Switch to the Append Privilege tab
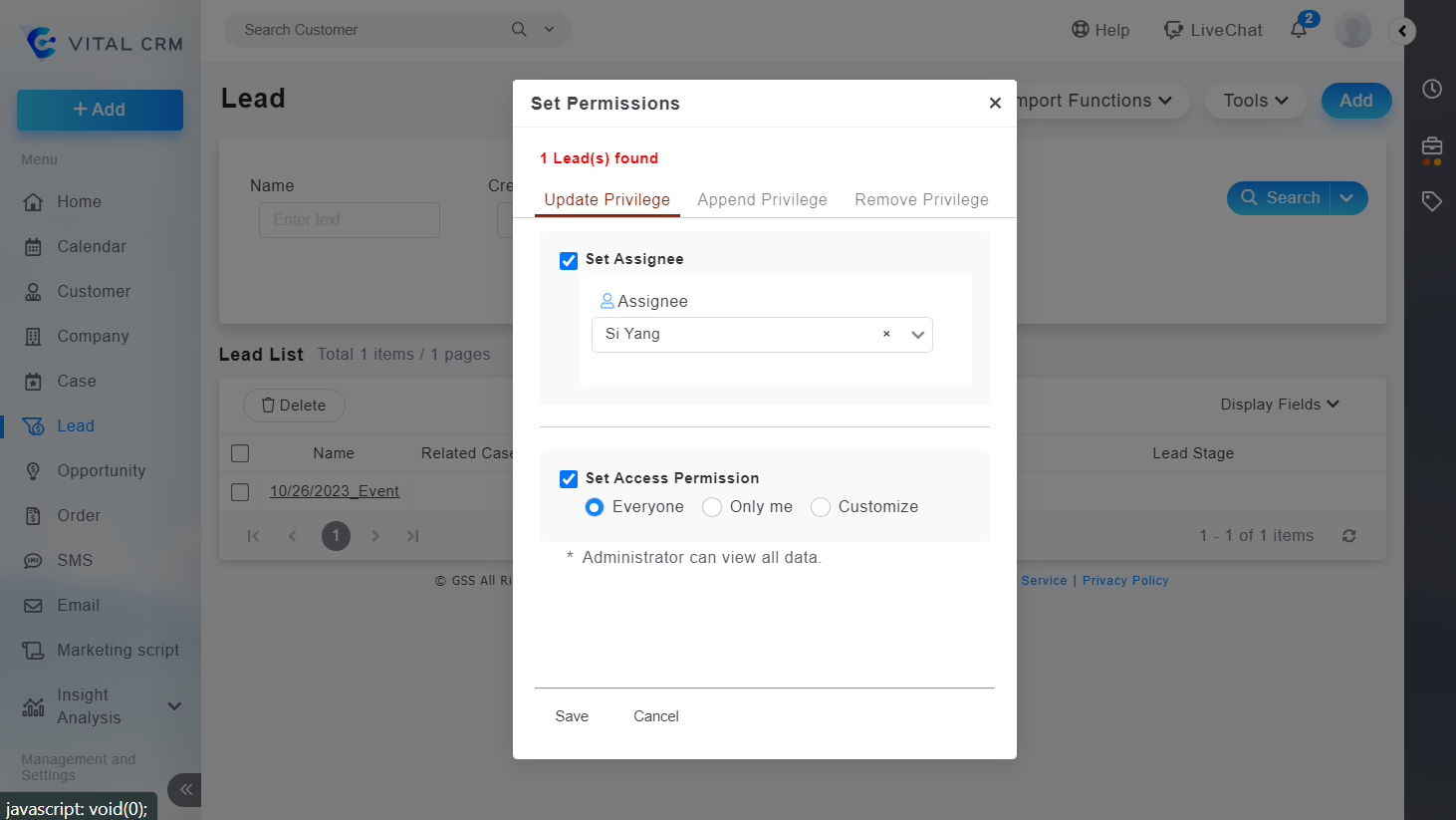This screenshot has width=1456, height=820. [762, 199]
